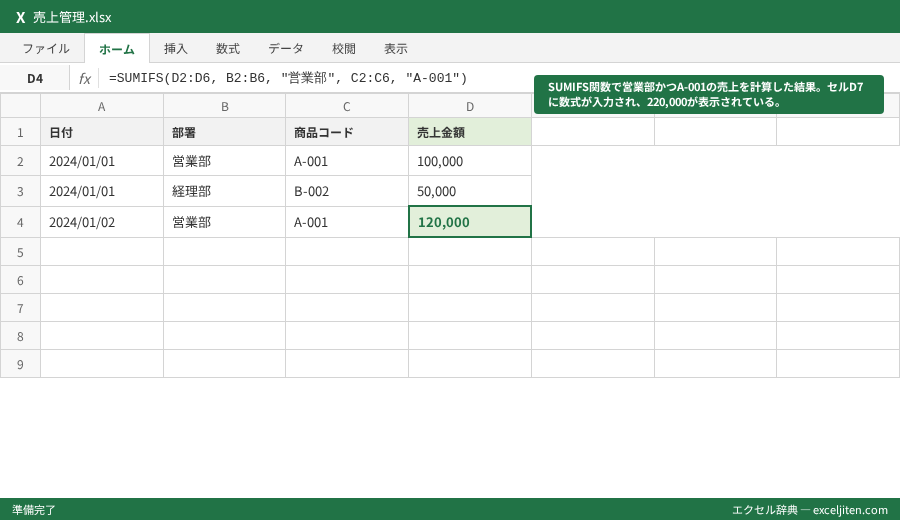Select the 経理部 cell
Screen dimensions: 900x520
point(224,191)
